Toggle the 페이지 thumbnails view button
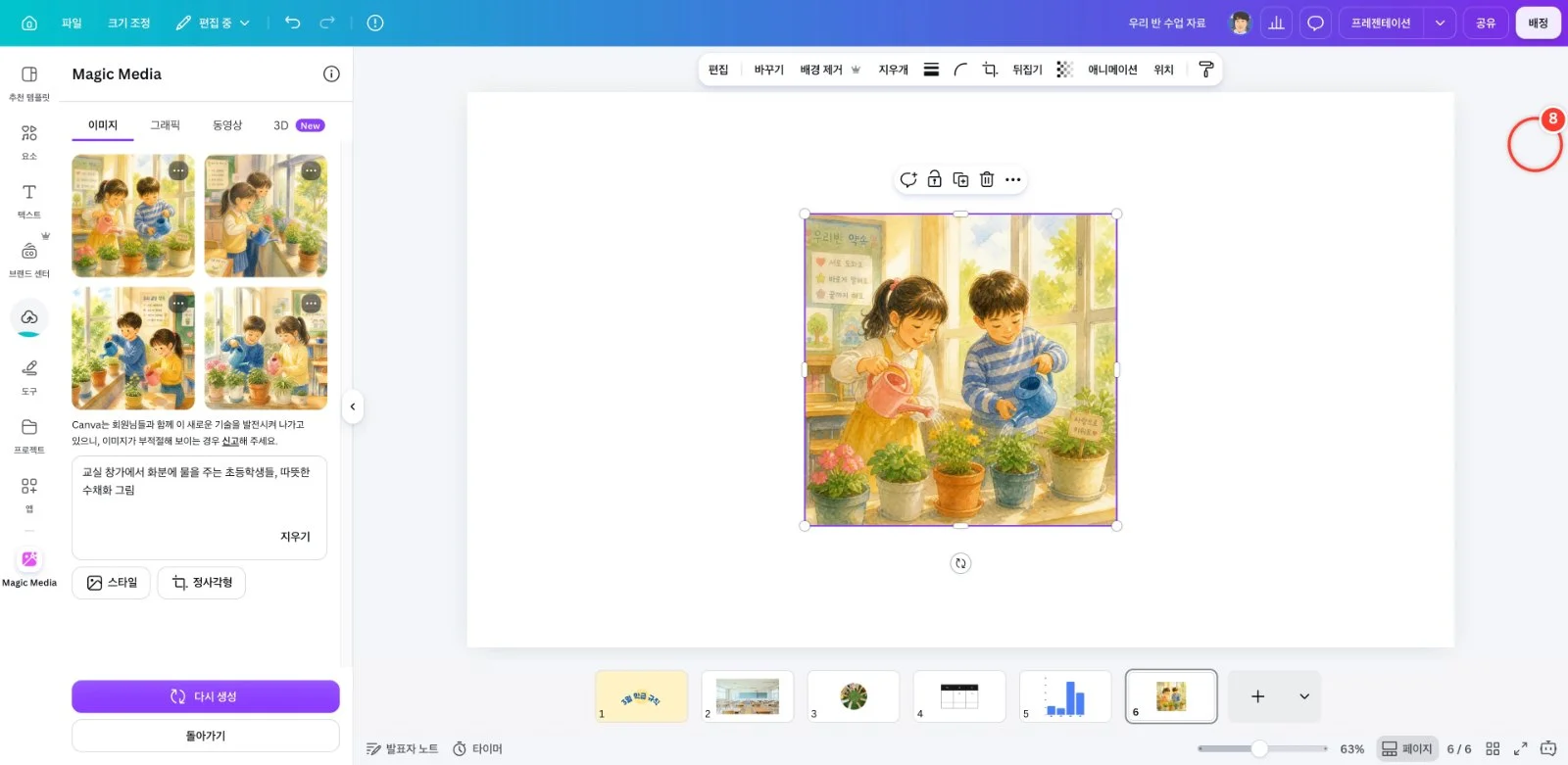 (1407, 748)
